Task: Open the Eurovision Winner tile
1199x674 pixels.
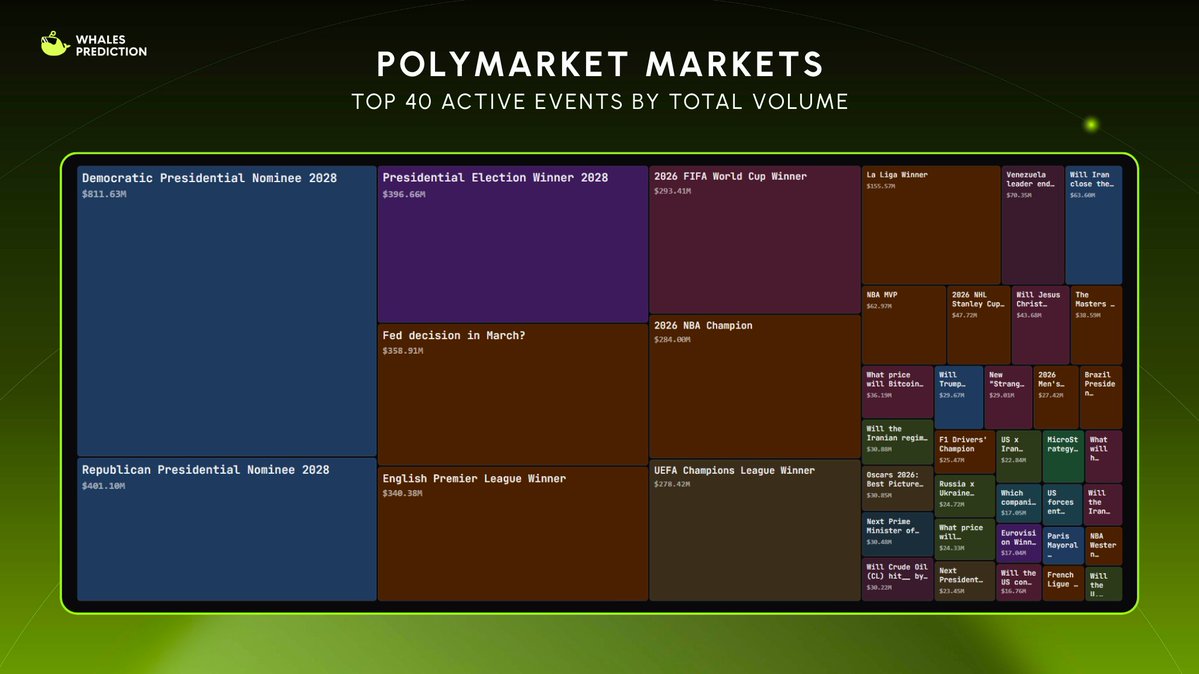Action: click(x=1019, y=543)
